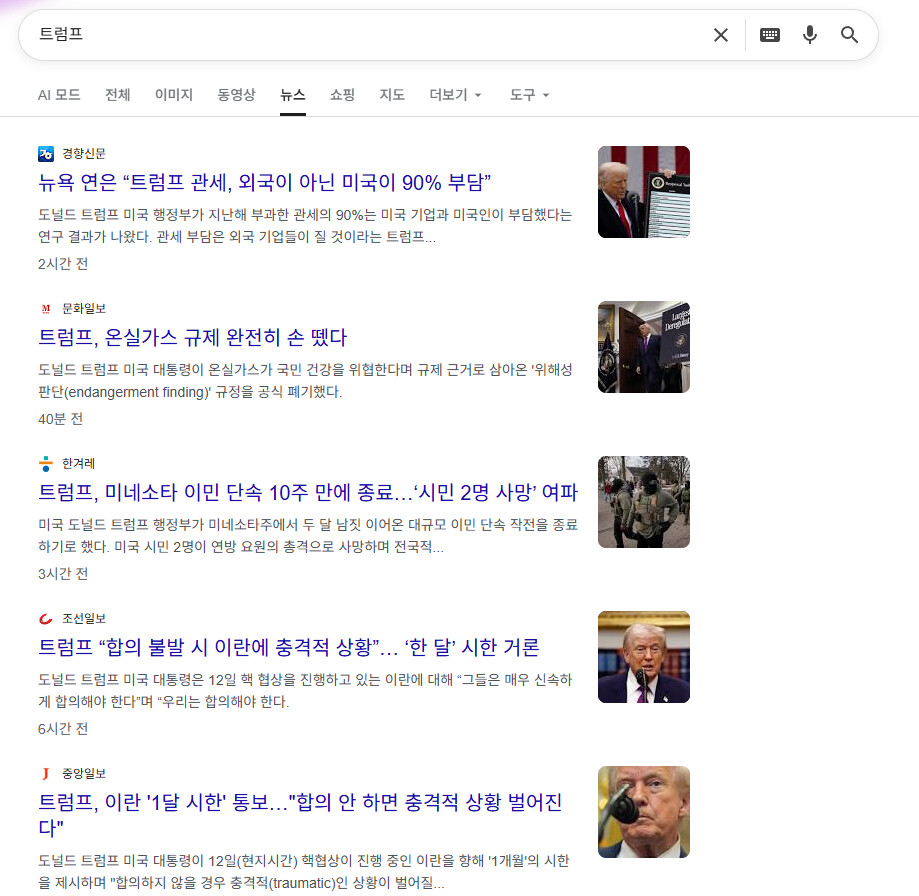
Task: Open the 중앙일보 article close-up thumbnail
Action: tap(644, 812)
